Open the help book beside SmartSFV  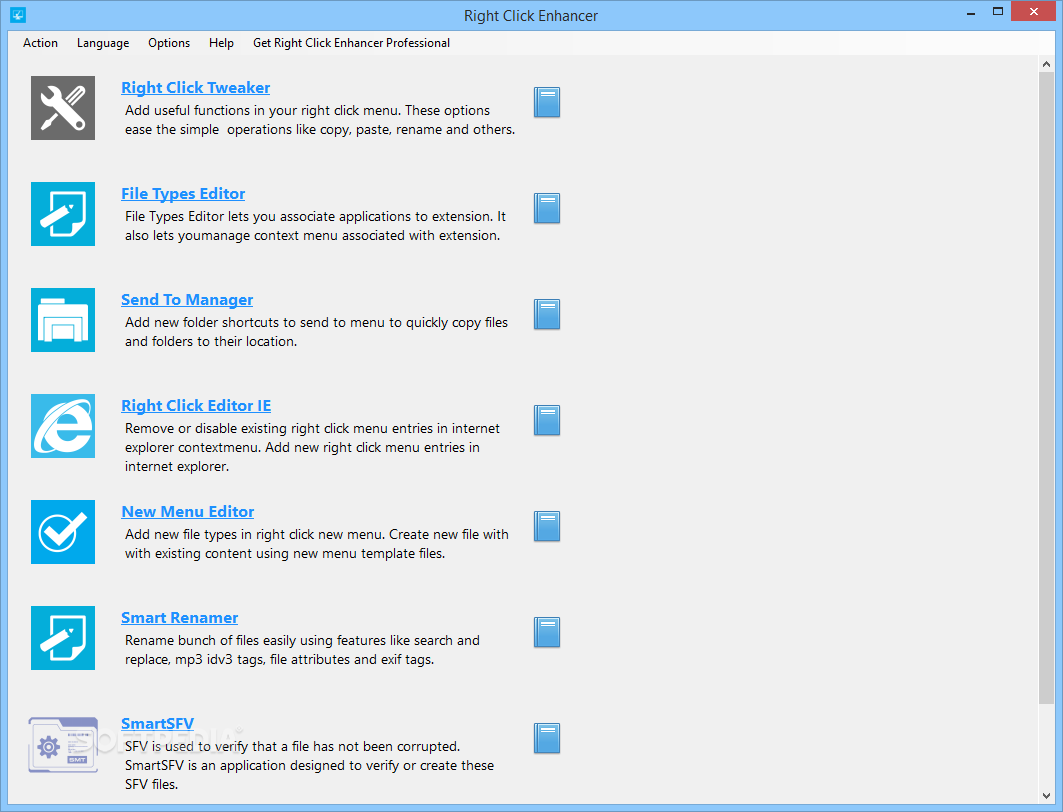546,739
